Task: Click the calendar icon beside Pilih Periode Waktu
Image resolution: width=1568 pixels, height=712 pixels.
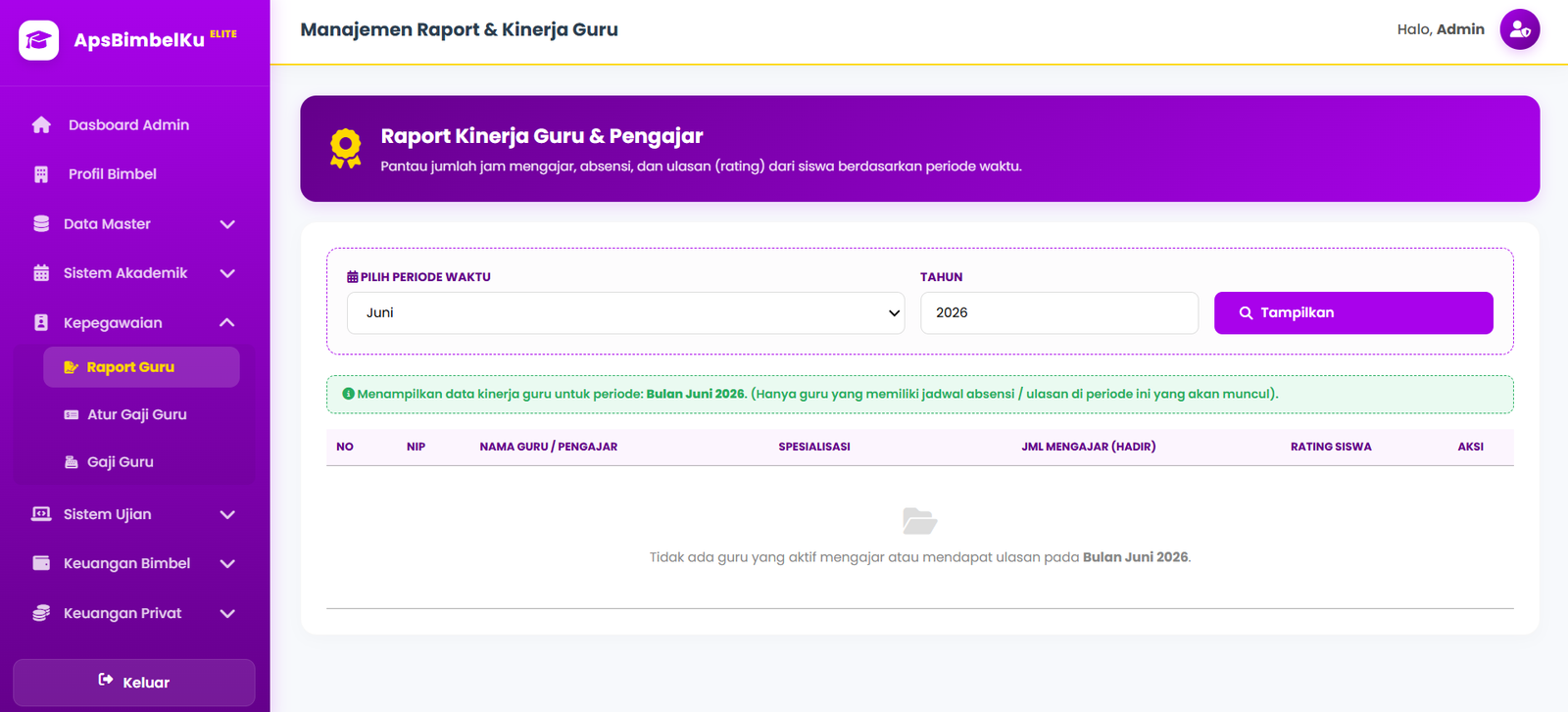Action: coord(353,277)
